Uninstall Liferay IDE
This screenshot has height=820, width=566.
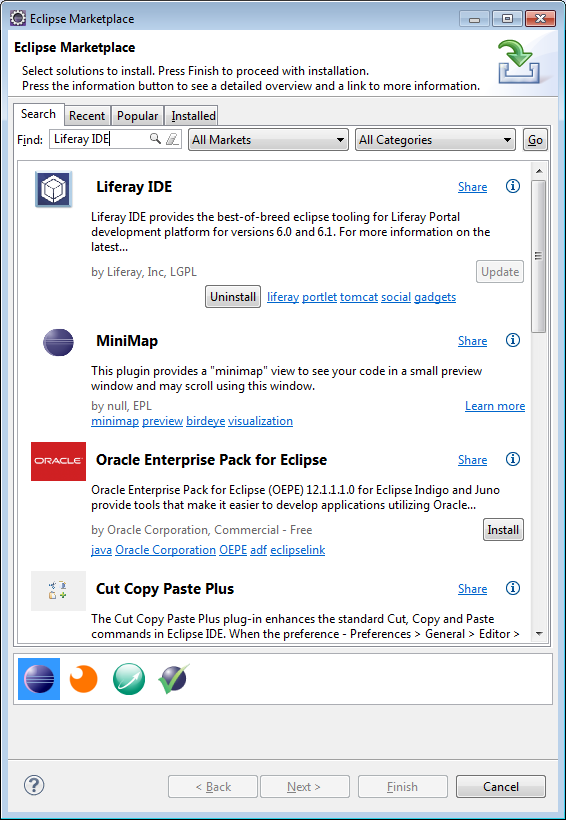click(233, 297)
